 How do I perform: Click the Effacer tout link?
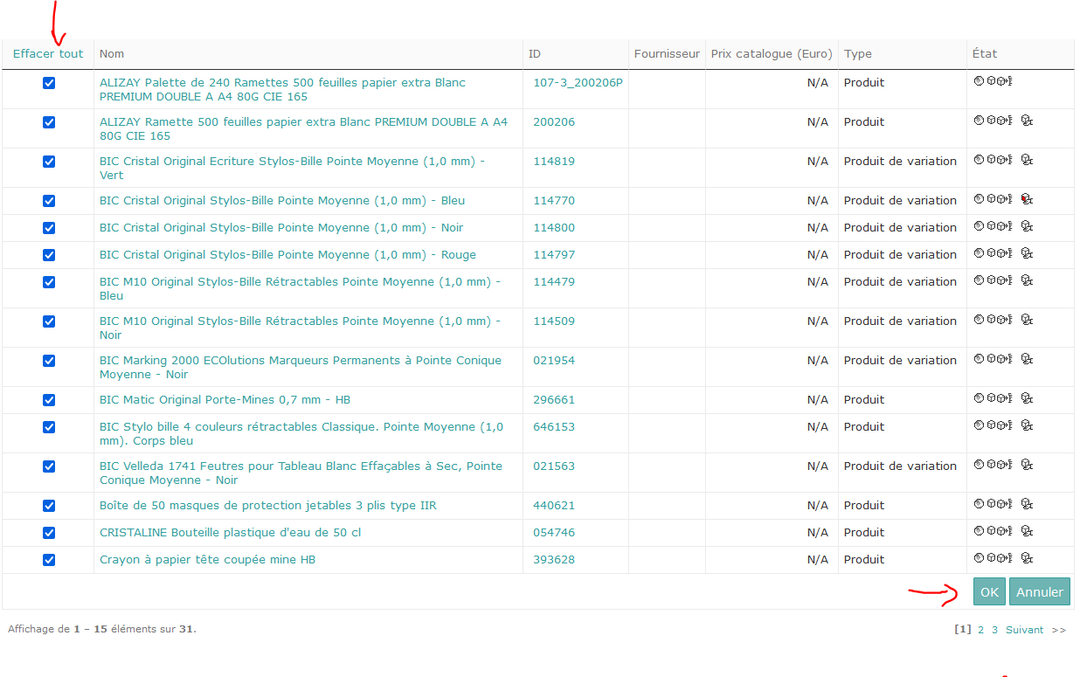[48, 54]
